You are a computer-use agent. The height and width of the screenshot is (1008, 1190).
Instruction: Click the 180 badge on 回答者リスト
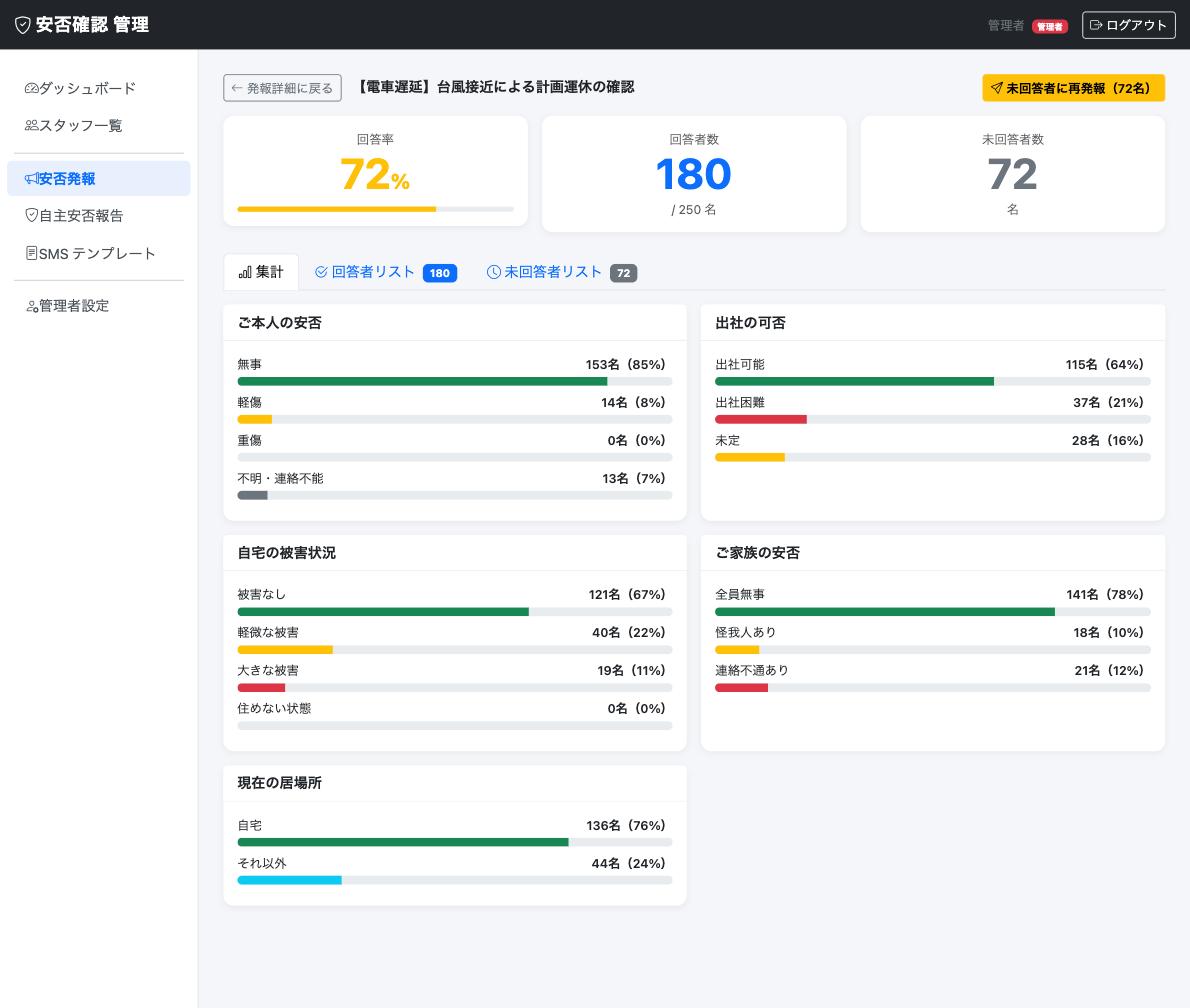440,273
